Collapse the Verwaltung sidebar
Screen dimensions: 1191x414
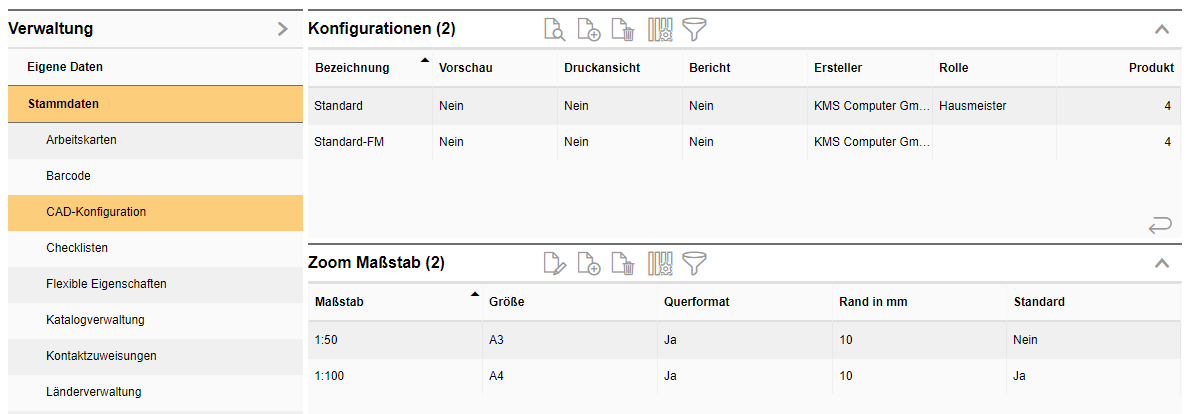283,29
